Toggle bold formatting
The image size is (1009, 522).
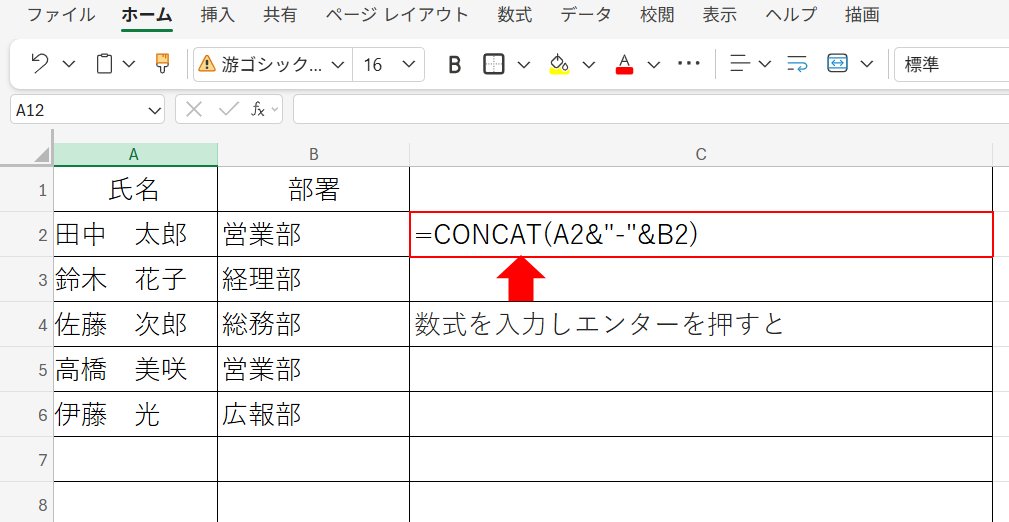[454, 64]
